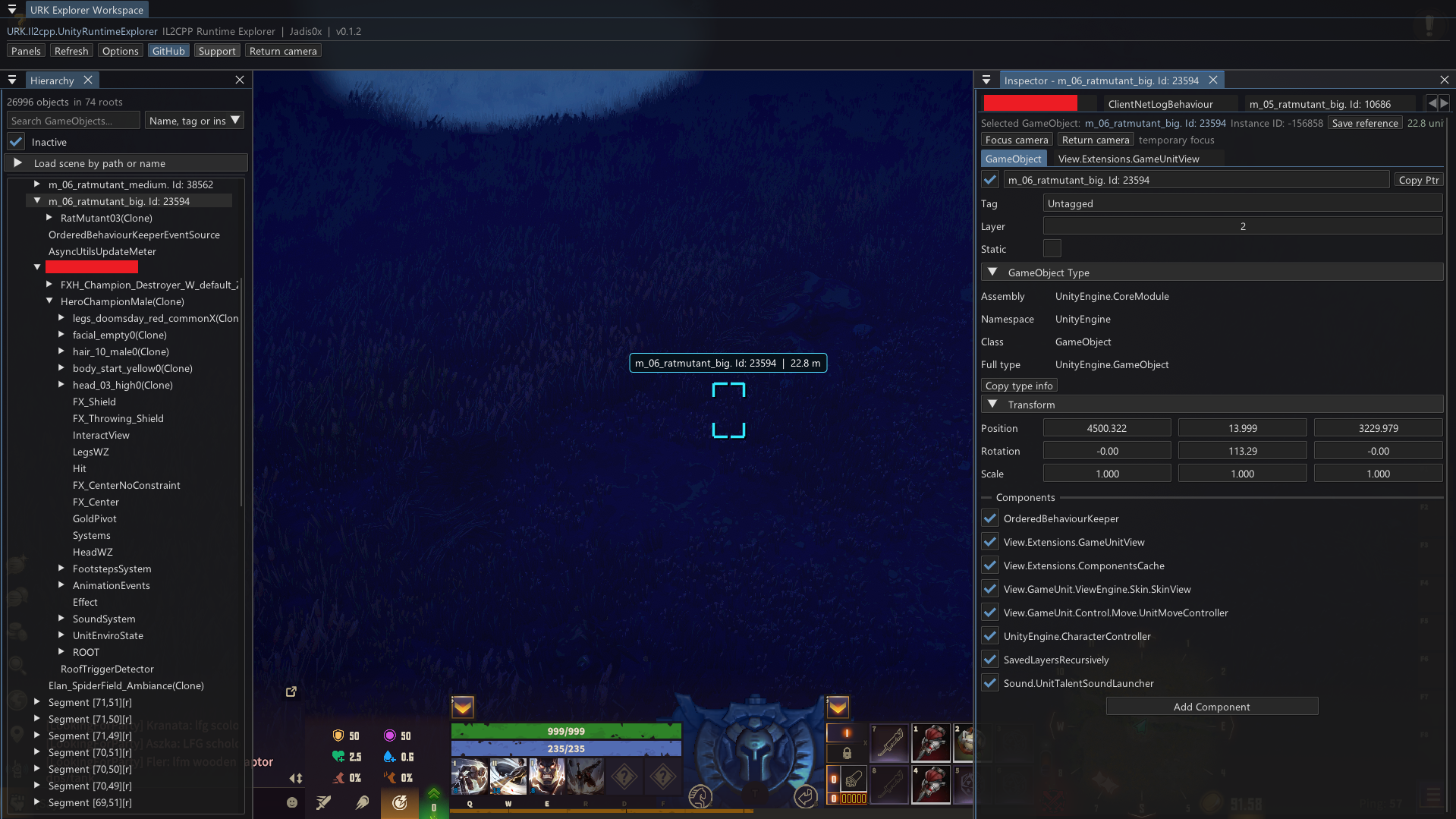Viewport: 1456px width, 819px height.
Task: Click the Add Component button
Action: point(1212,707)
